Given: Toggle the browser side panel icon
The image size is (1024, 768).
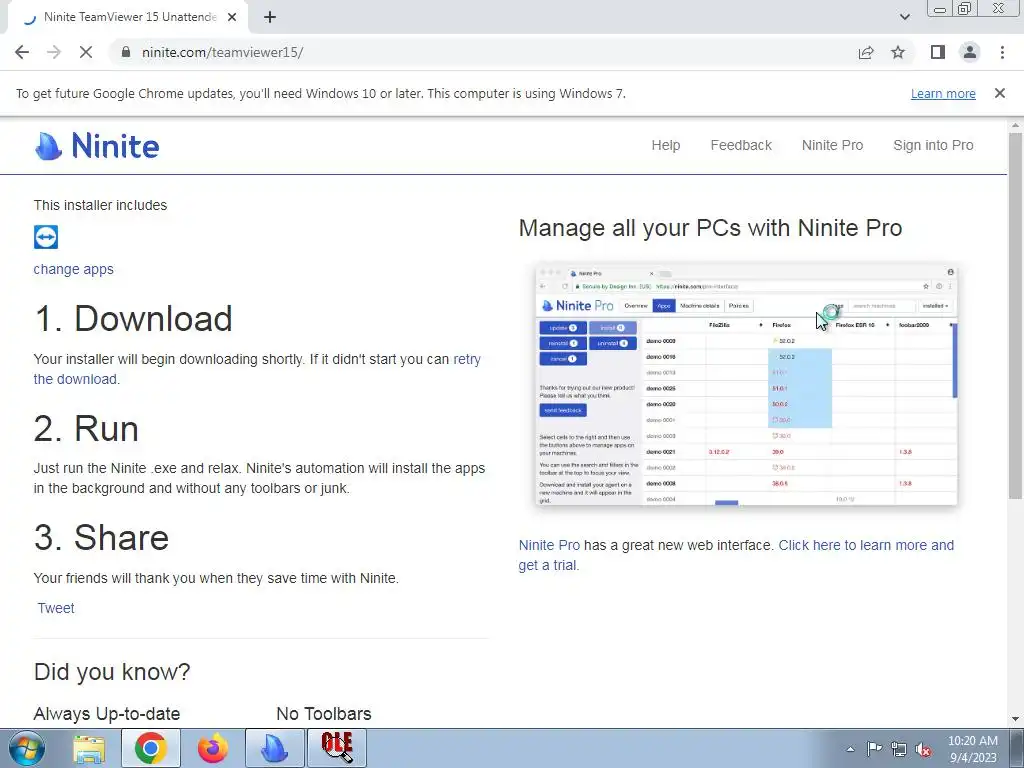Looking at the screenshot, I should coord(938,52).
